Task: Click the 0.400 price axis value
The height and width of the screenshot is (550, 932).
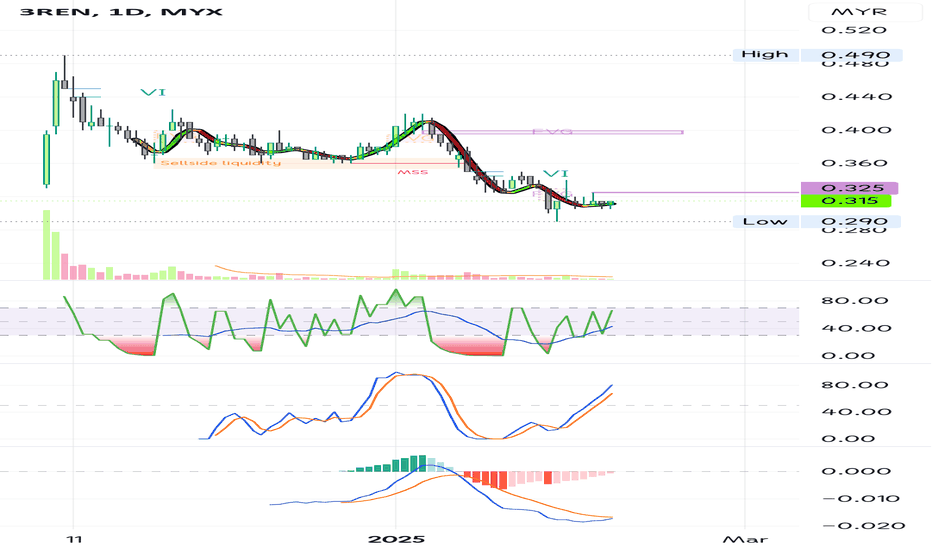Action: 857,130
